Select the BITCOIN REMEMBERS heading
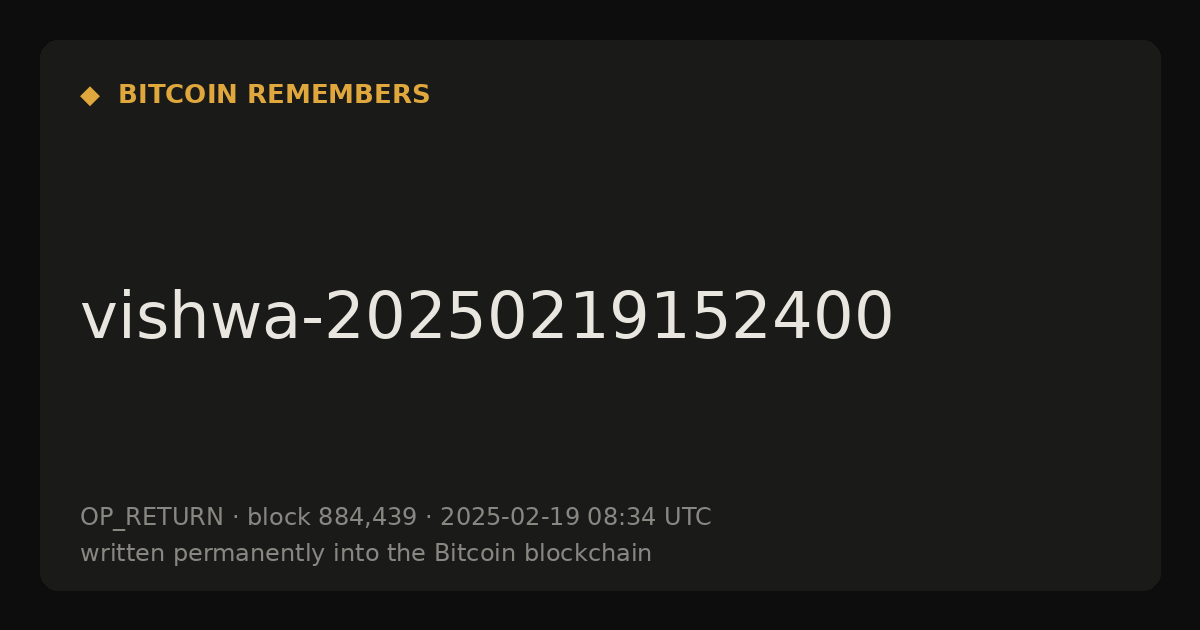 click(x=274, y=95)
